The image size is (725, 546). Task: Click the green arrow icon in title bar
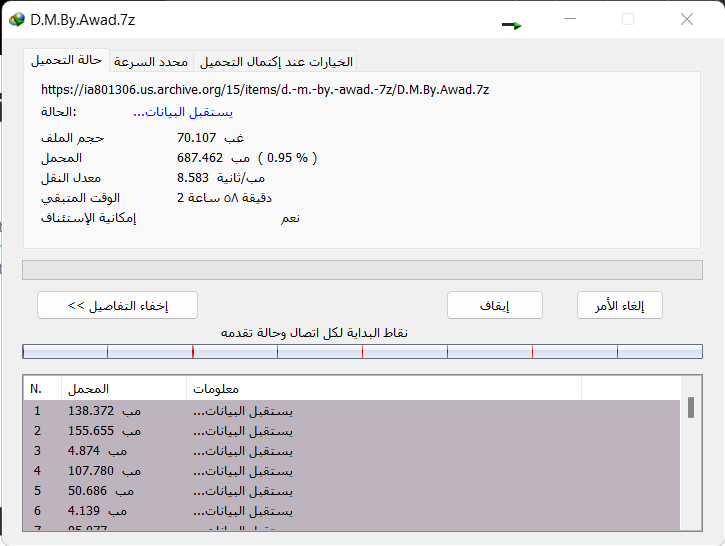(512, 25)
